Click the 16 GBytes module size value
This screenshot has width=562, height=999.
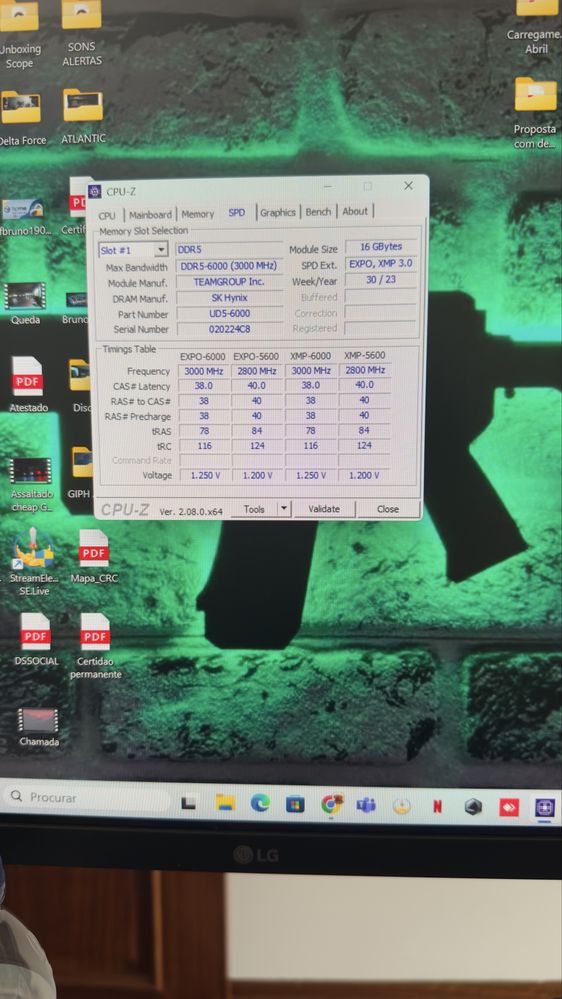[381, 247]
